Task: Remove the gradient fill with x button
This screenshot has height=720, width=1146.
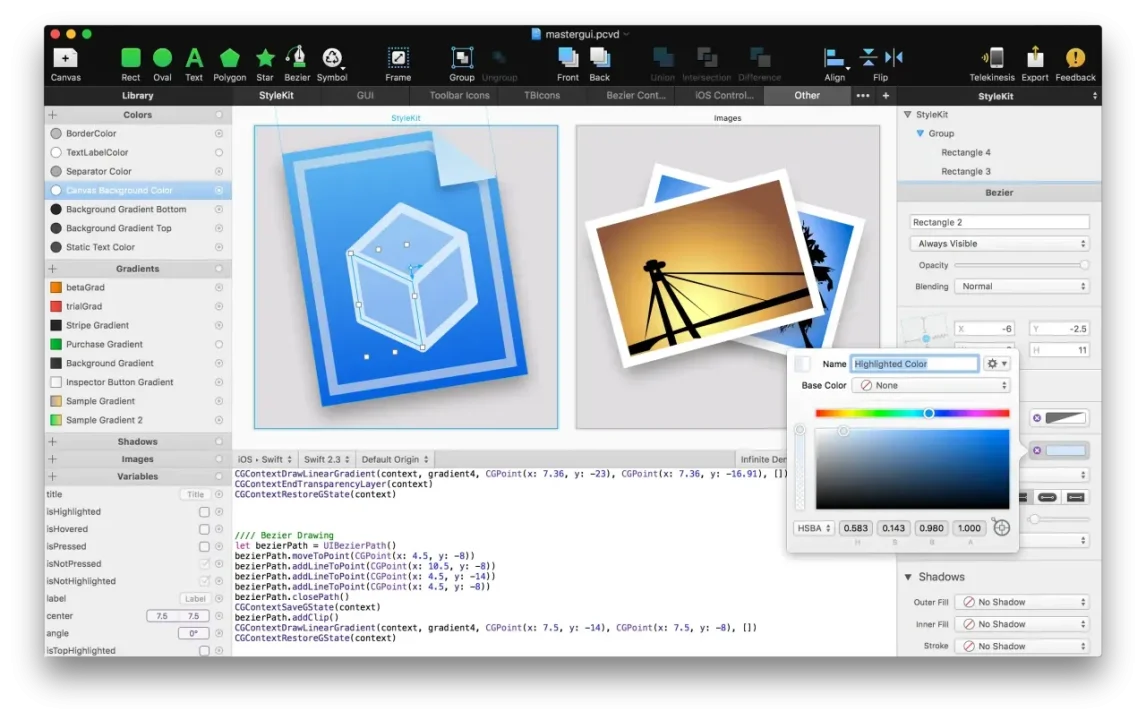Action: [x=1037, y=418]
